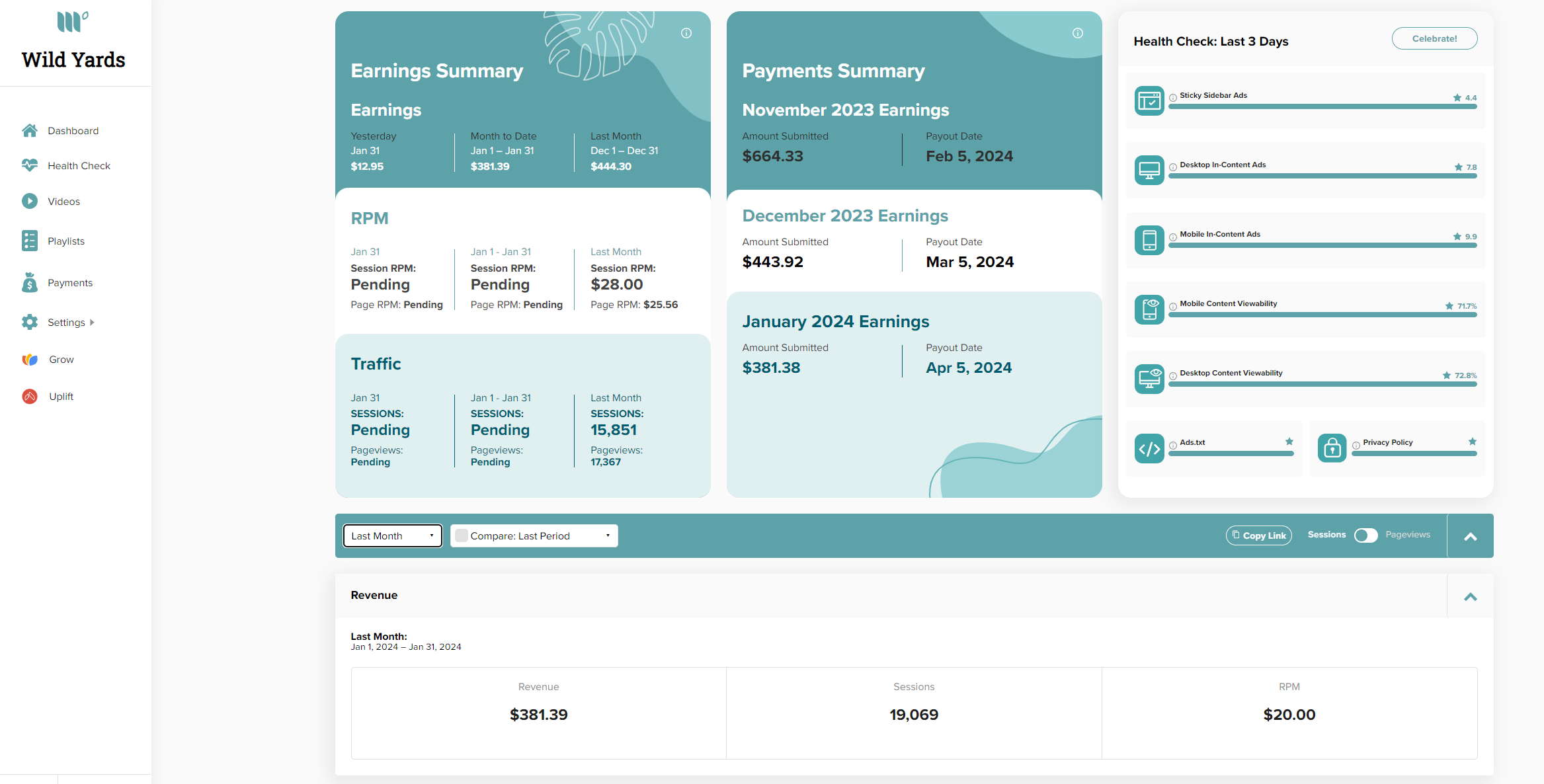The height and width of the screenshot is (784, 1544).
Task: Click the Privacy Policy lock icon
Action: (1332, 448)
